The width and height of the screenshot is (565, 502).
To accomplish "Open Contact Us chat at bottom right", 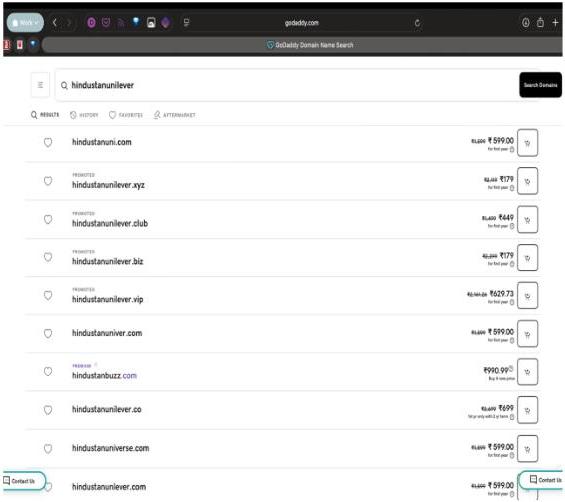I will point(542,480).
